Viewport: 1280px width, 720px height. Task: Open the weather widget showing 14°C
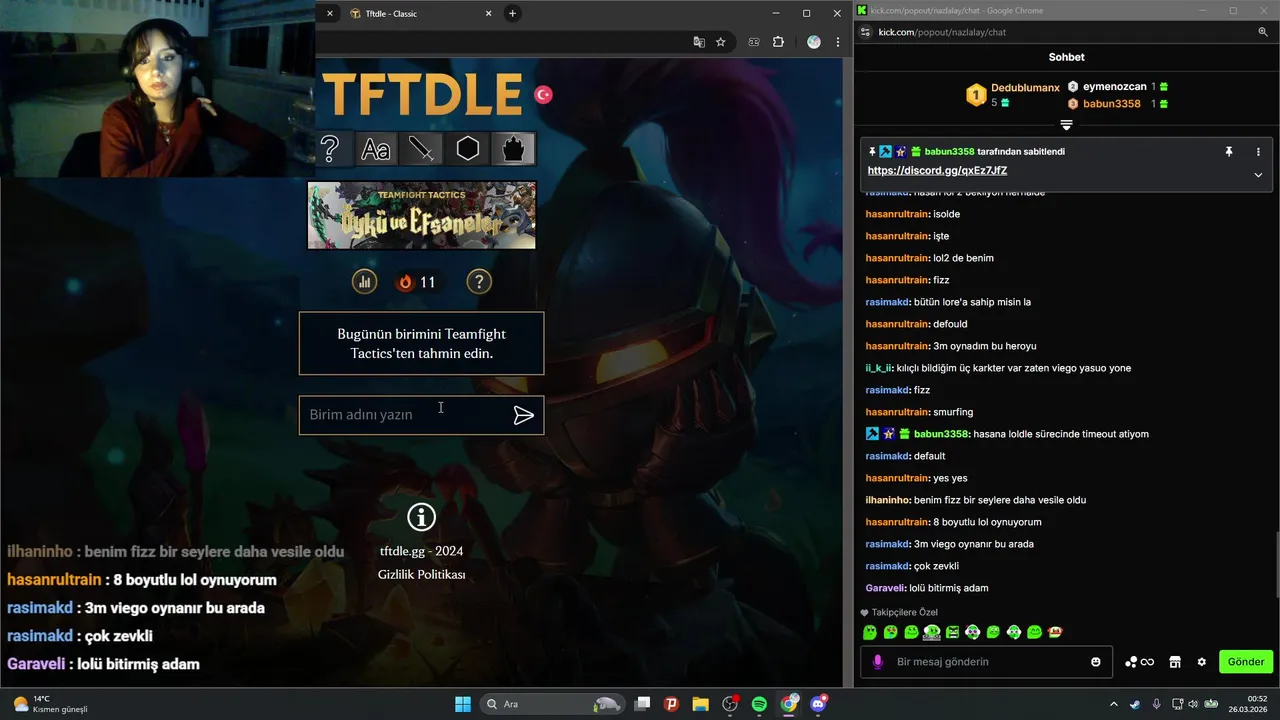coord(50,704)
